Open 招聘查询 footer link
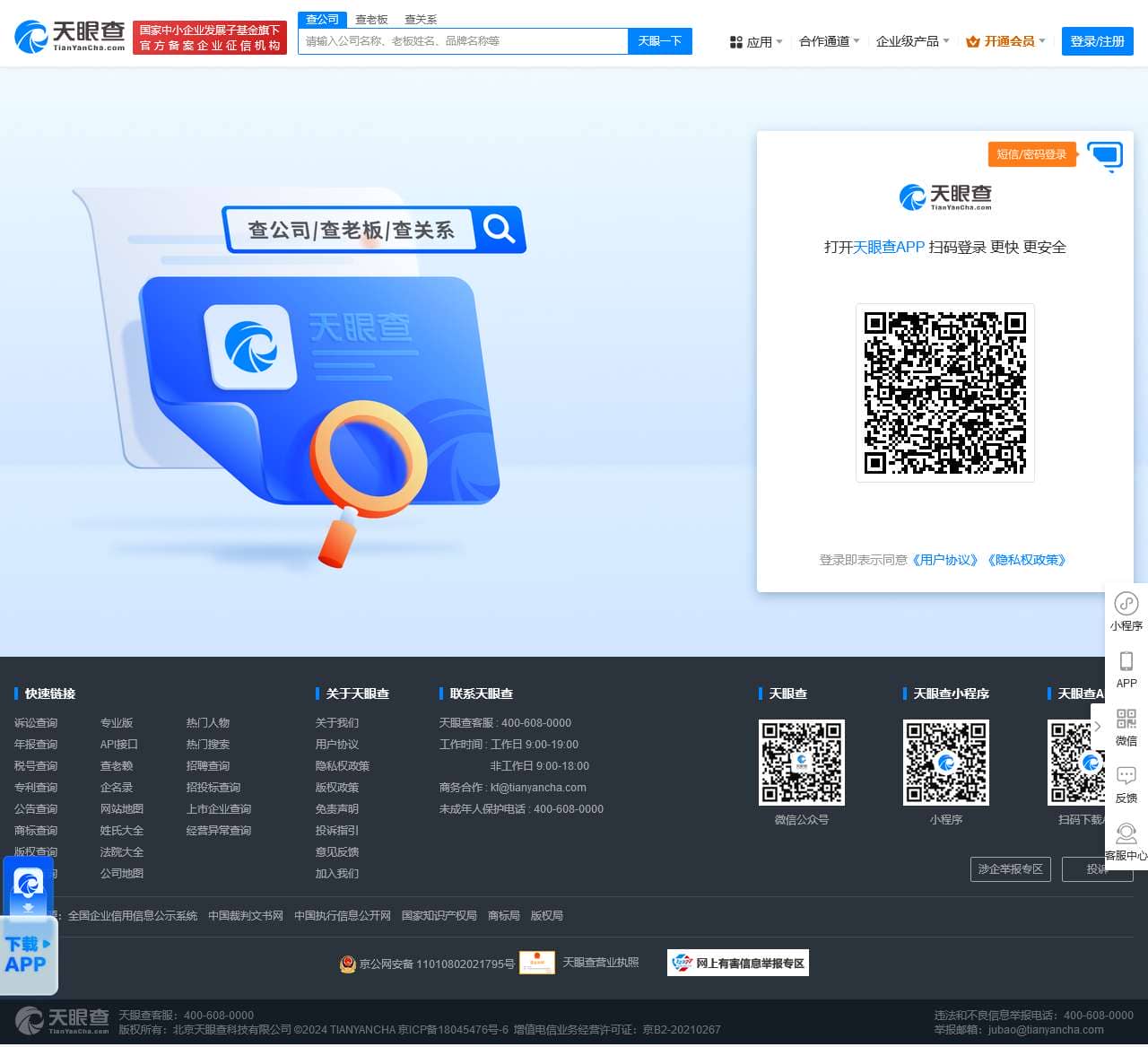The width and height of the screenshot is (1148, 1047). tap(208, 766)
